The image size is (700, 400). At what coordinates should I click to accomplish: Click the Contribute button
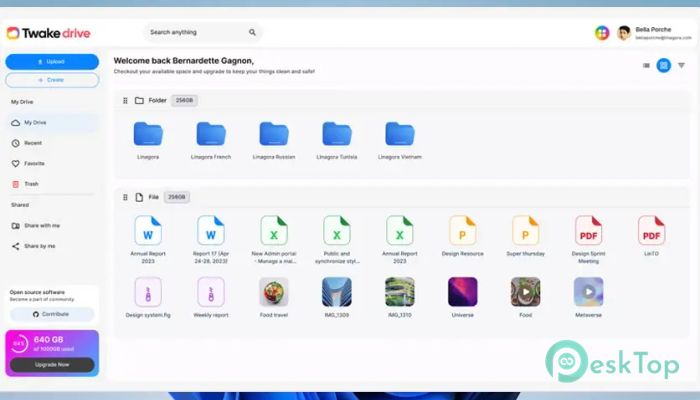[52, 314]
